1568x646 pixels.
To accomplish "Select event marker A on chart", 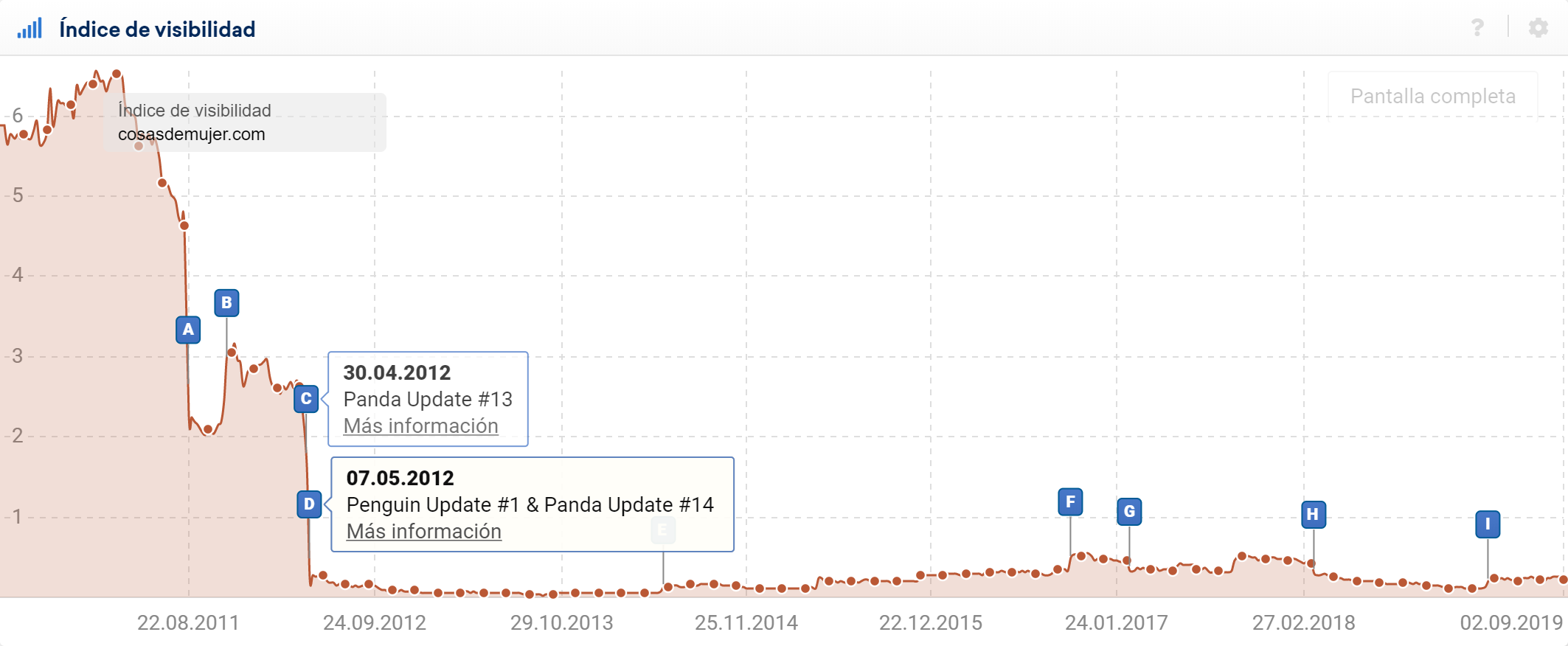I will (188, 330).
